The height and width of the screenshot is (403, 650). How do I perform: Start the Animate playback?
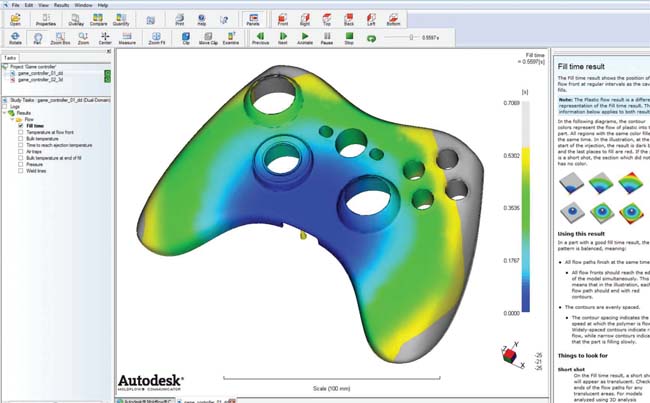305,38
